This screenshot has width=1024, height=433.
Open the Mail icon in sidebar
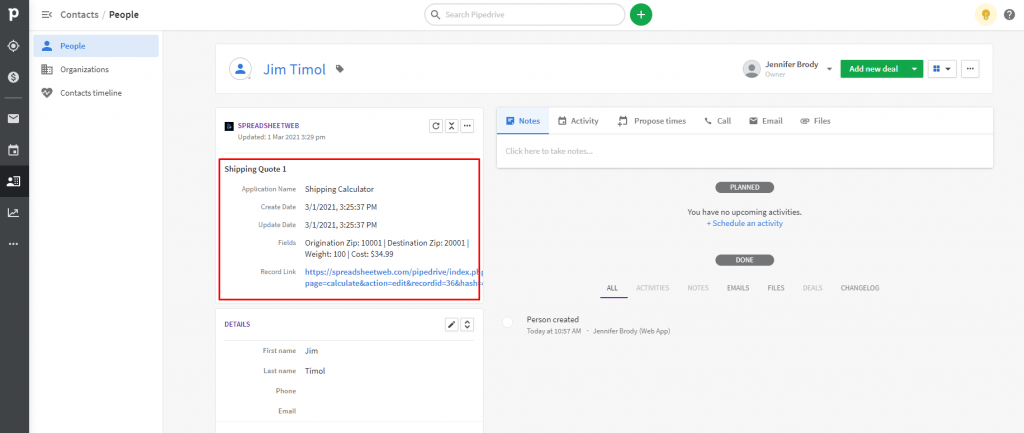(14, 118)
